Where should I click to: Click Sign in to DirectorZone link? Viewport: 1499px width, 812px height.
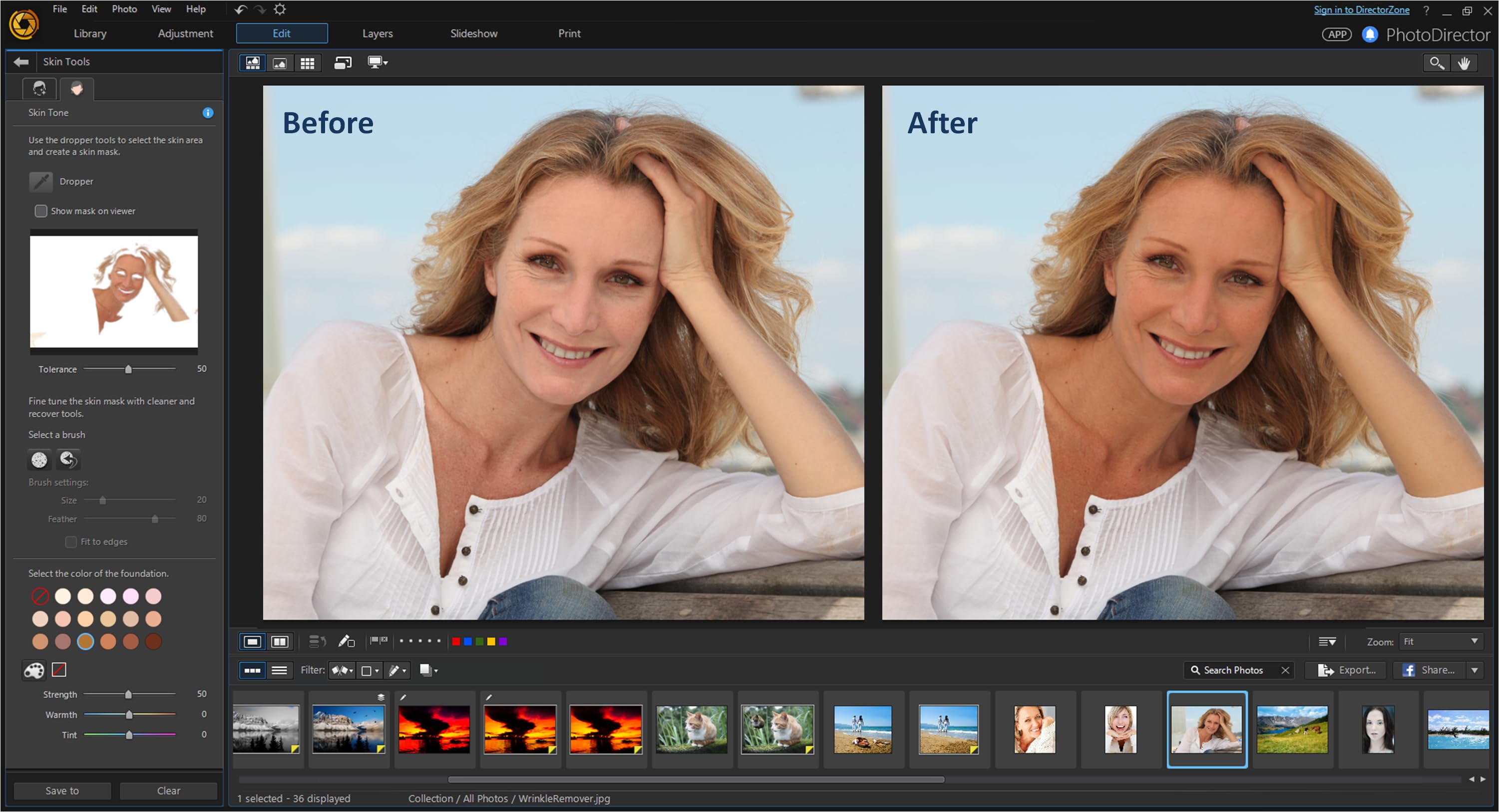1361,10
